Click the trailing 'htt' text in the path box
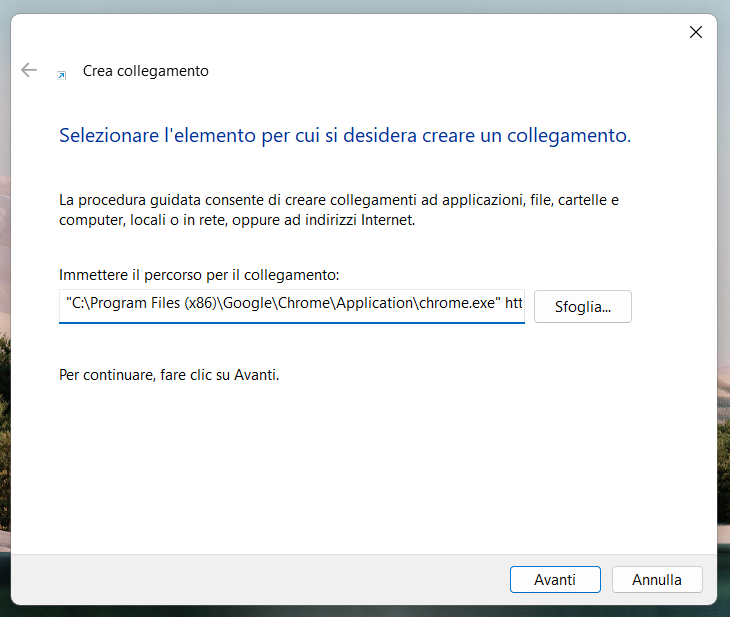 coord(514,306)
